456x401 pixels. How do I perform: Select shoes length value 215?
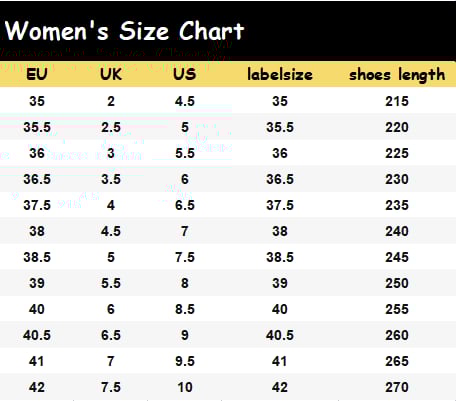coord(397,101)
